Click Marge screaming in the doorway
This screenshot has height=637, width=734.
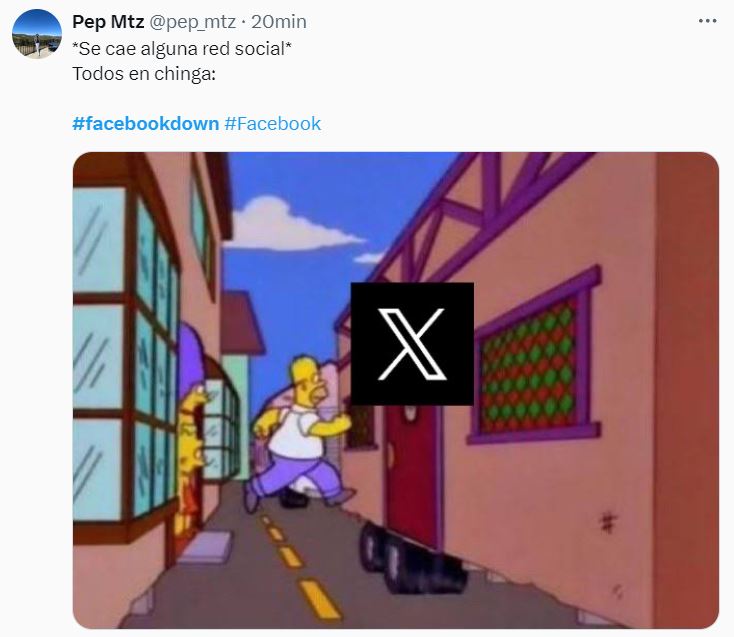click(x=192, y=431)
